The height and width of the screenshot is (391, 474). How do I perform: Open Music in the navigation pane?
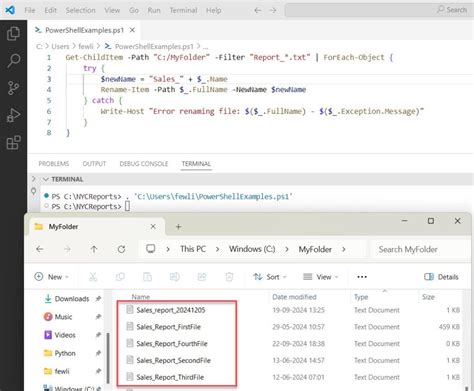click(x=58, y=317)
